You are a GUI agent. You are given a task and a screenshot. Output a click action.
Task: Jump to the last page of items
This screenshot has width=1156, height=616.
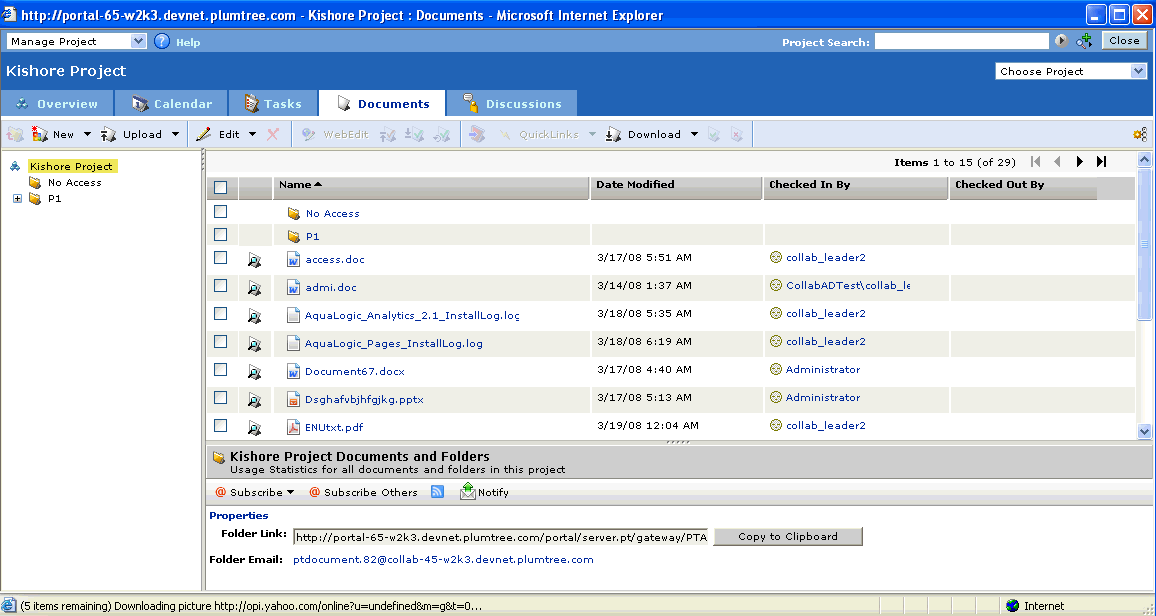1101,161
